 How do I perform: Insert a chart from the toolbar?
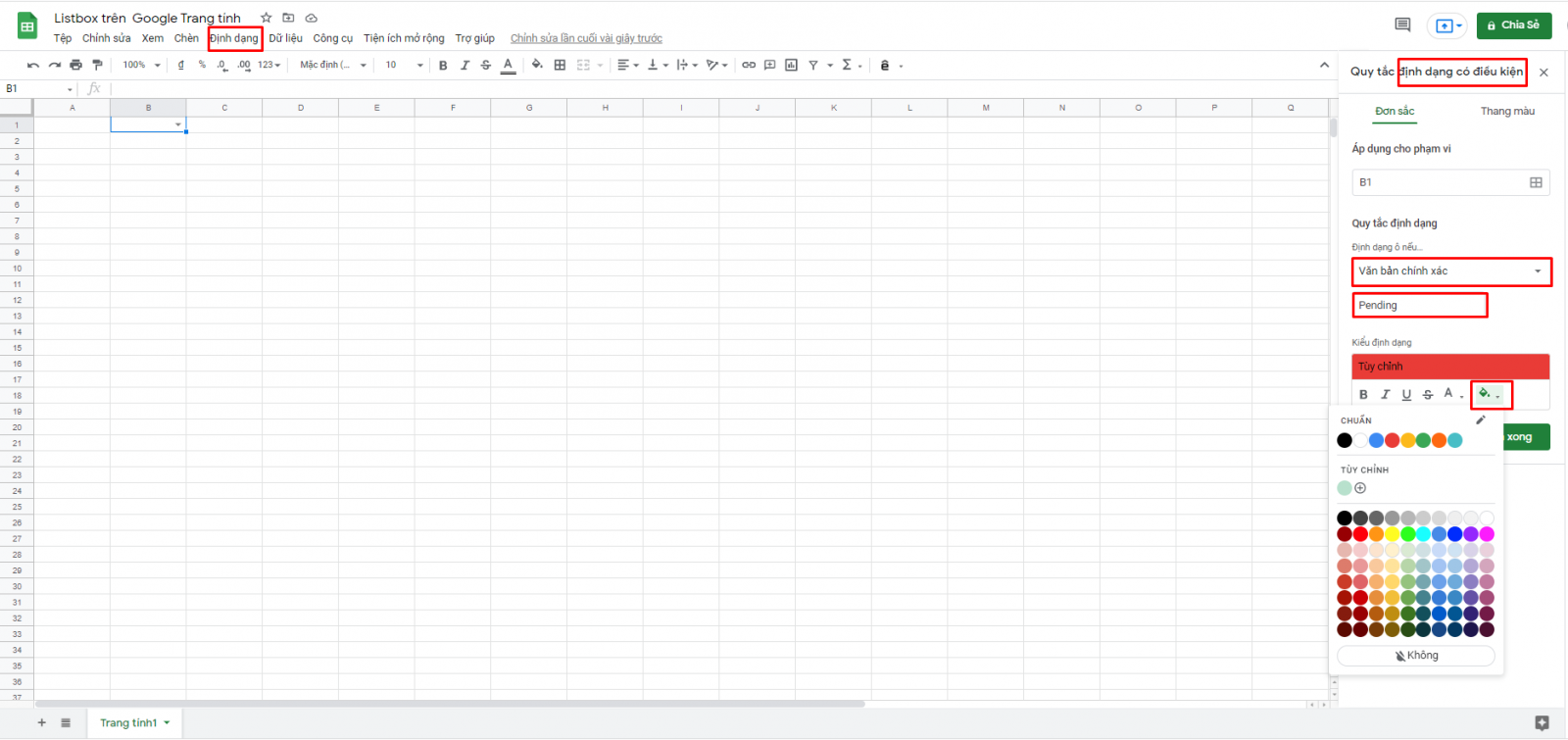[791, 65]
